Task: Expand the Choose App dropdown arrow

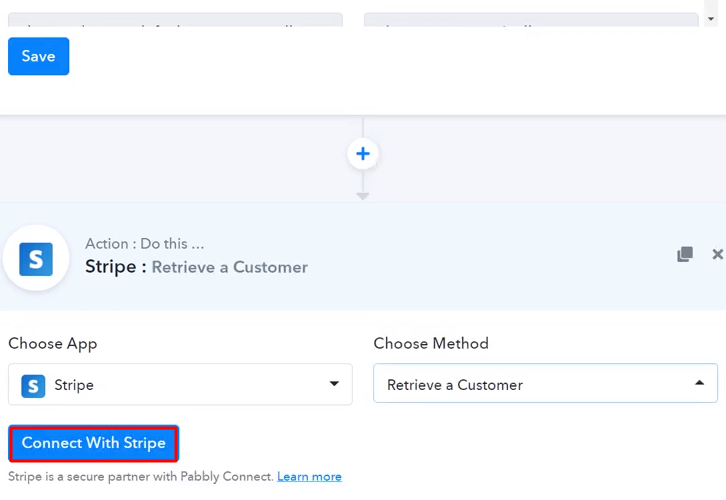Action: coord(334,384)
